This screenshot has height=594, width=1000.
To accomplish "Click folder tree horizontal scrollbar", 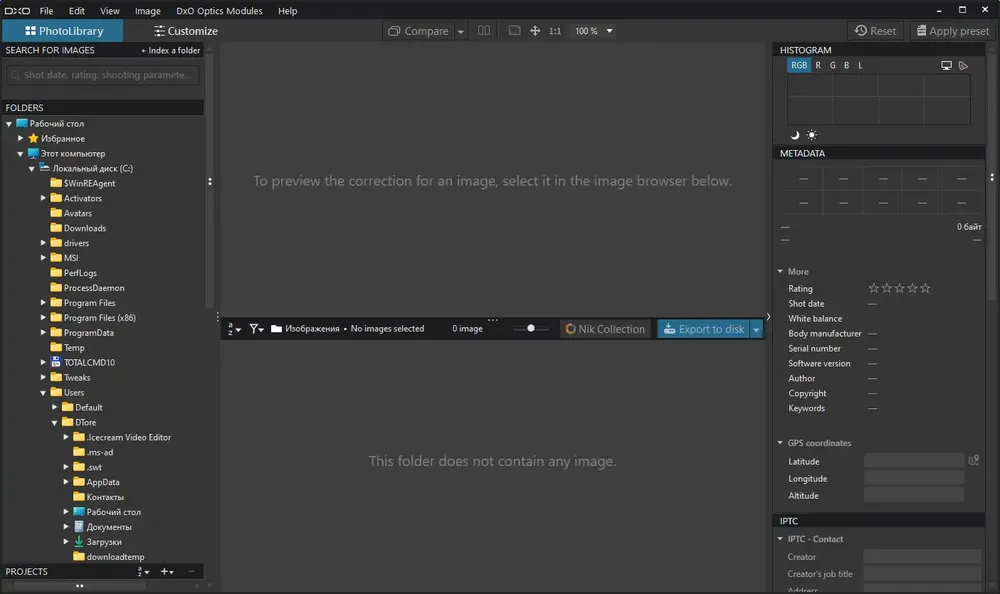I will [80, 586].
